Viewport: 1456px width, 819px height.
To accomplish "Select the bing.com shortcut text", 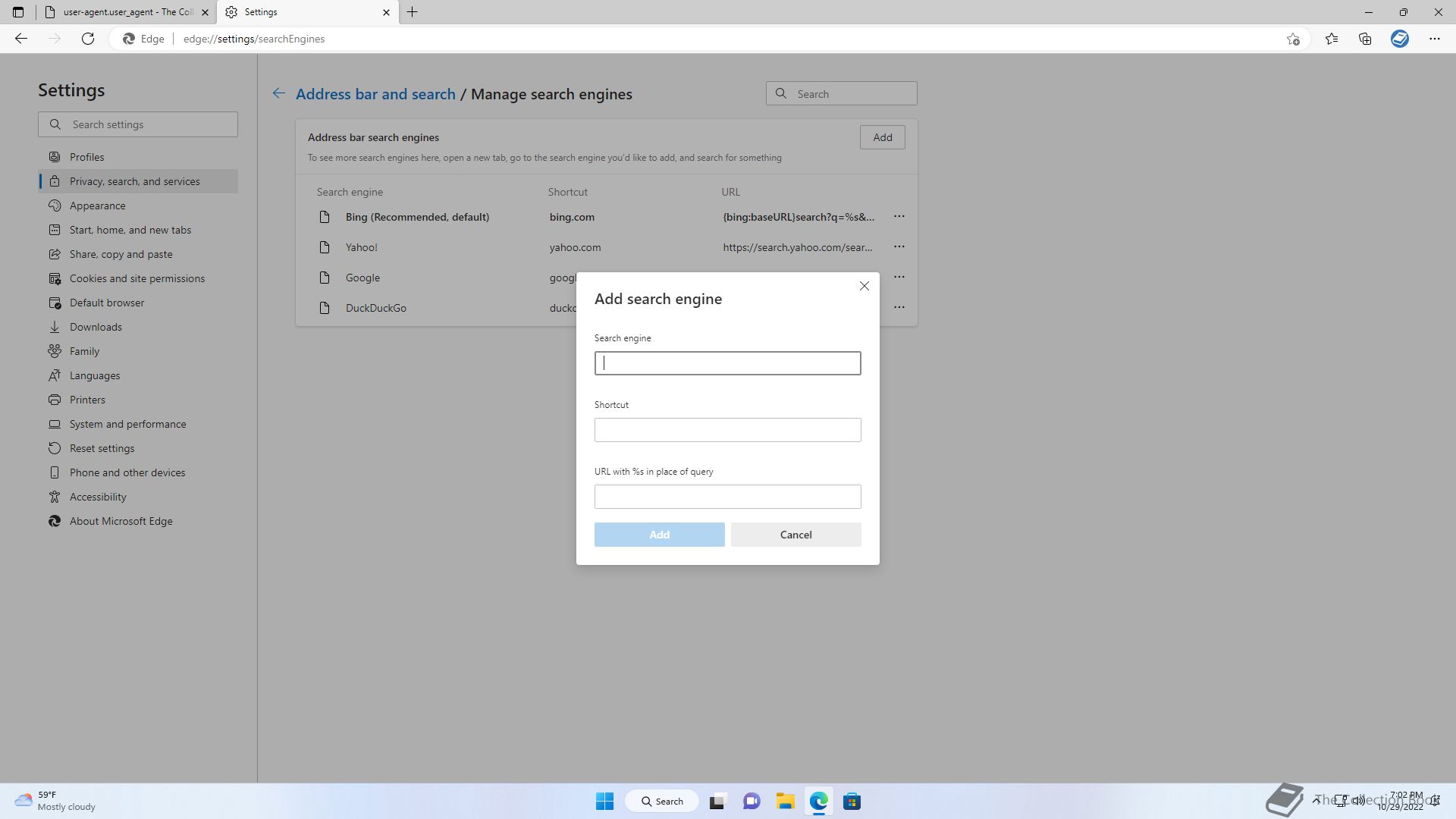I will click(572, 217).
